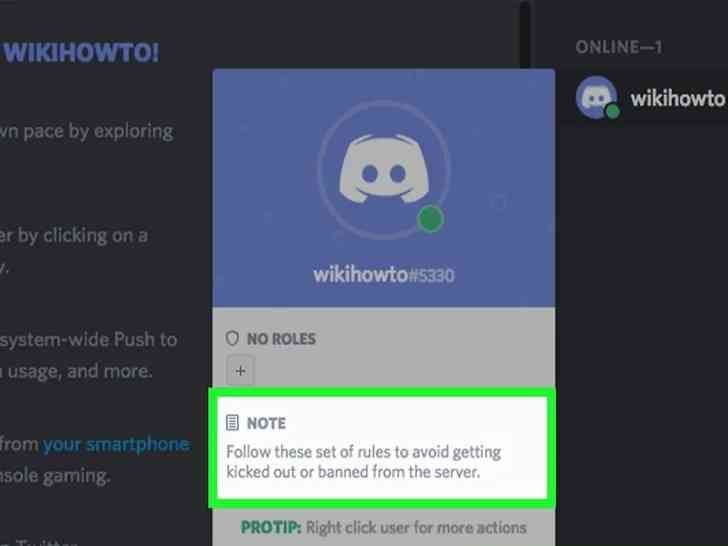Click the NO ROLES label
728x546 pixels.
281,339
